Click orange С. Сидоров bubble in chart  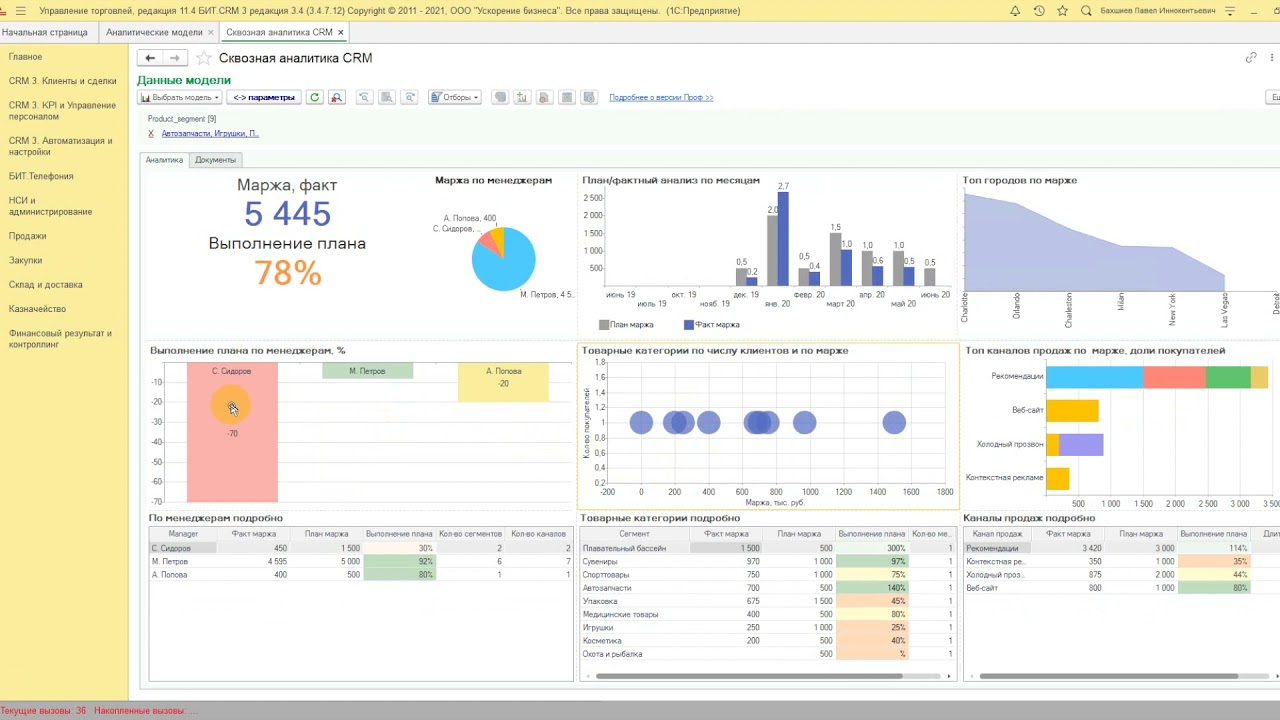tap(231, 406)
